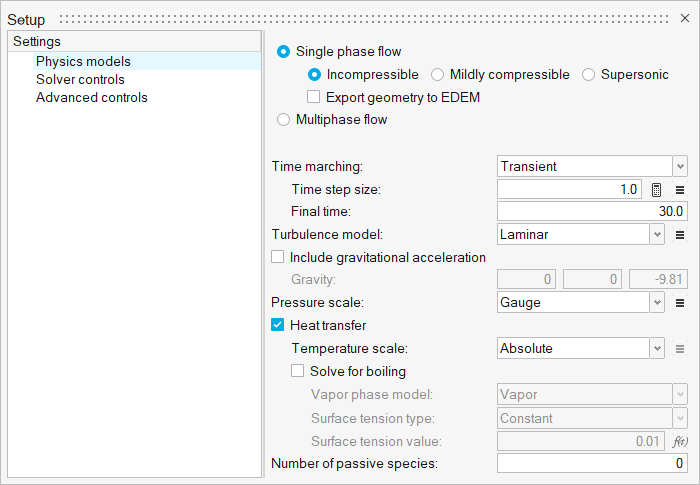The height and width of the screenshot is (485, 700).
Task: Open the options menu icon for Turbulence model
Action: point(680,235)
